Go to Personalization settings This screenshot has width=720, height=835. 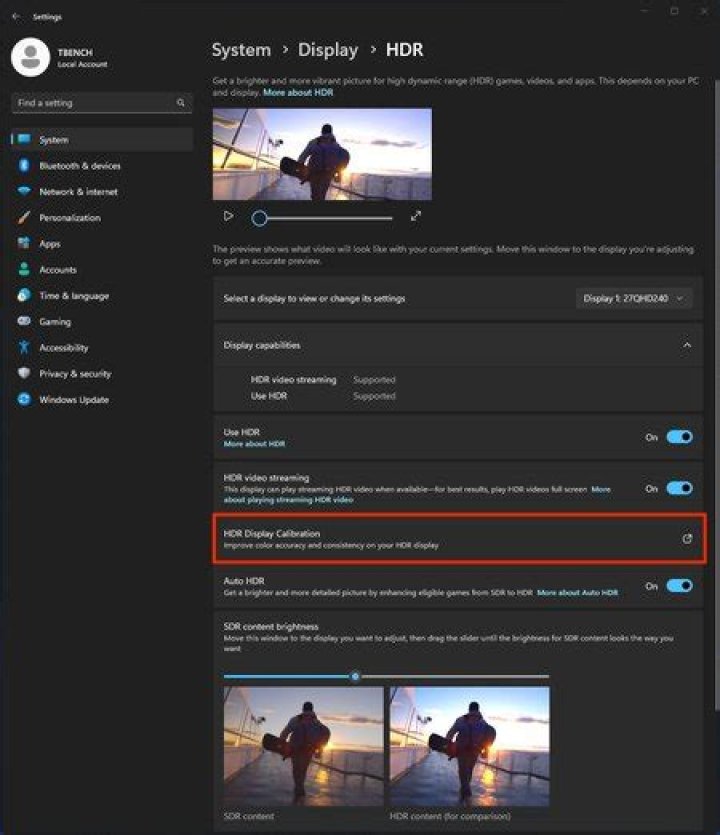pos(70,218)
